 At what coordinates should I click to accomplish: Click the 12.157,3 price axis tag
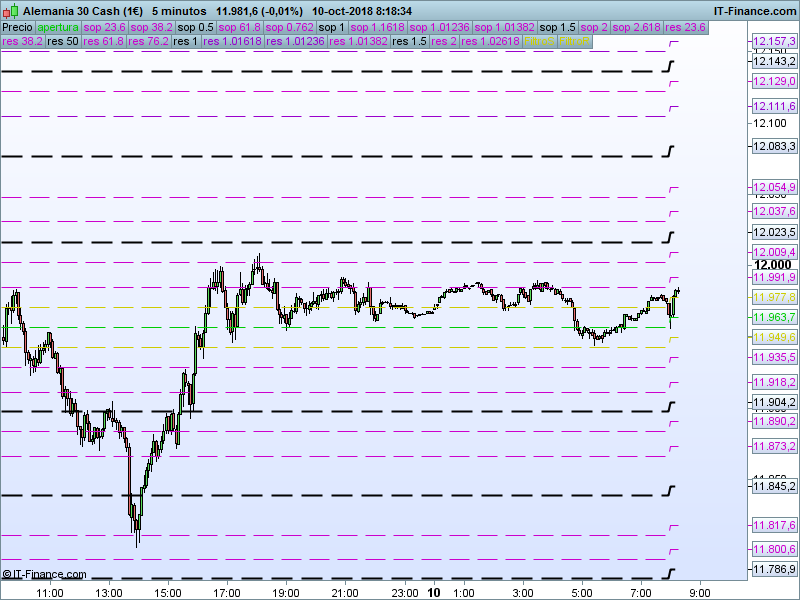(x=774, y=41)
